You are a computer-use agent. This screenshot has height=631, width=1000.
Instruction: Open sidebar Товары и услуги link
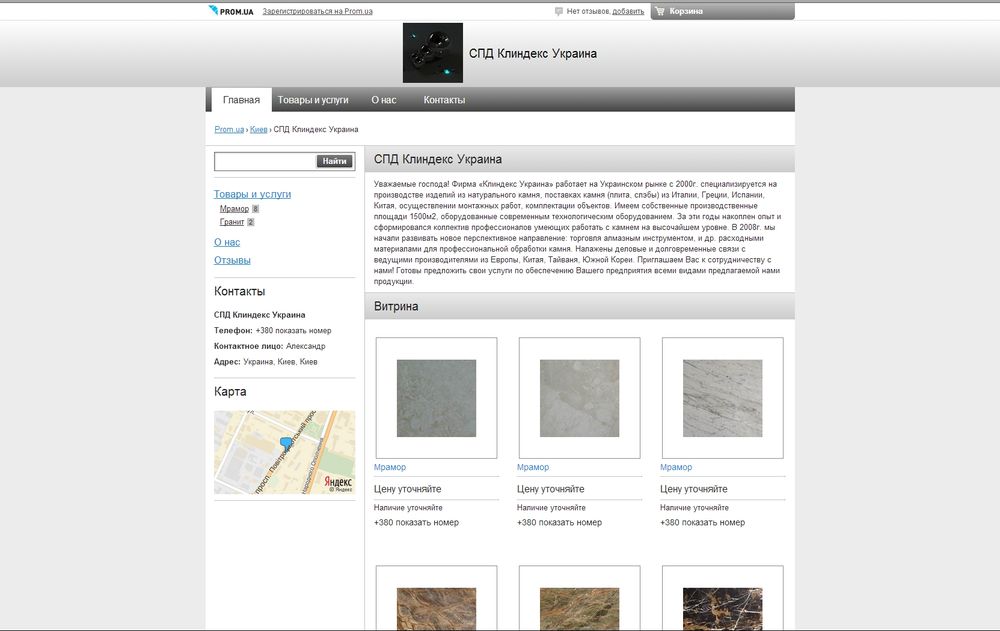click(253, 194)
